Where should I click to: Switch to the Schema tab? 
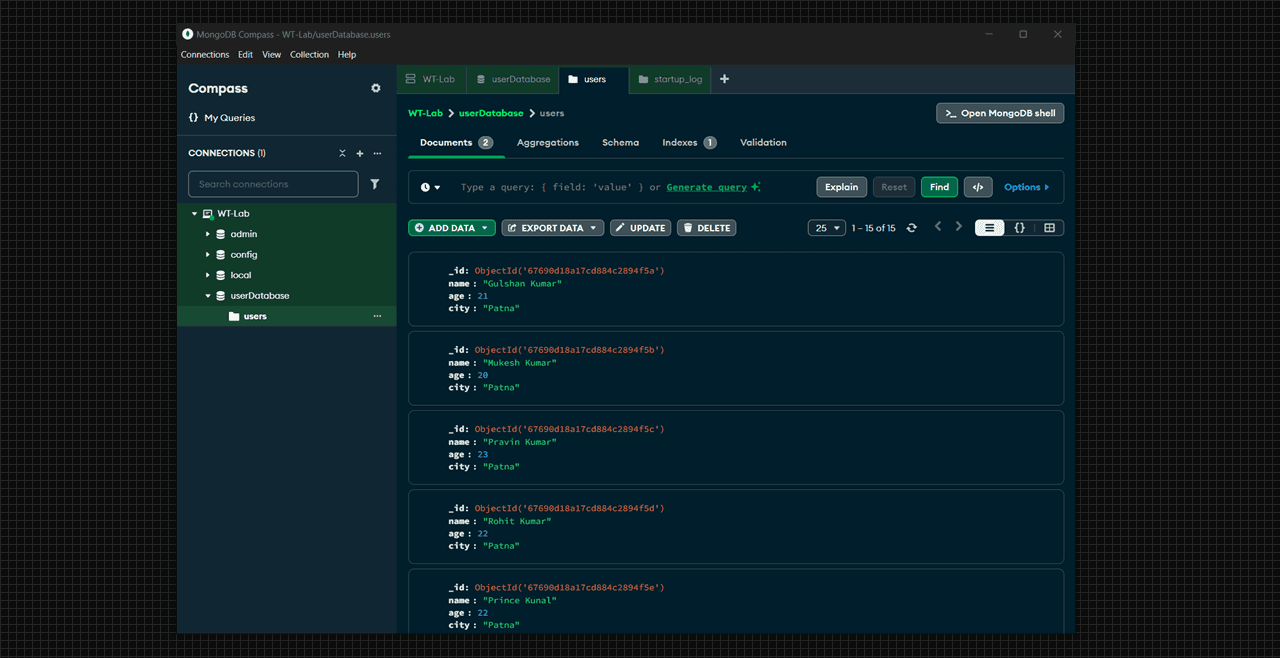[620, 142]
